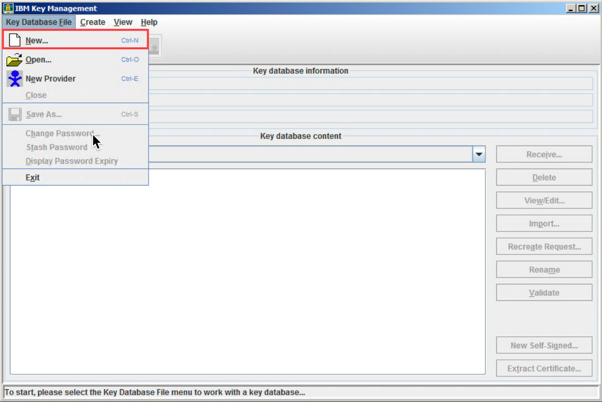
Task: Click the Import... button
Action: pyautogui.click(x=544, y=223)
